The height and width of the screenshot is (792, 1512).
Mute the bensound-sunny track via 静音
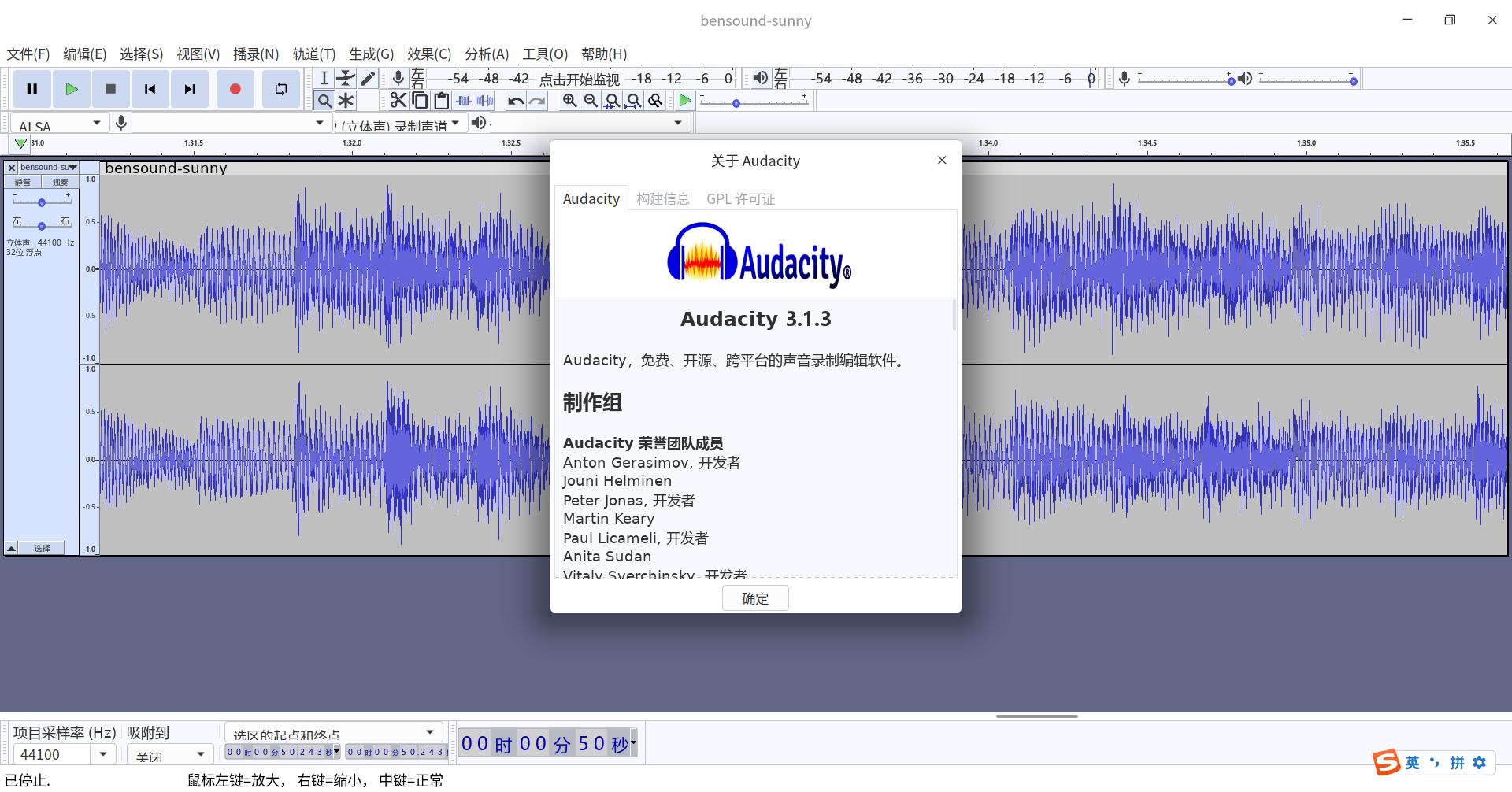point(23,181)
